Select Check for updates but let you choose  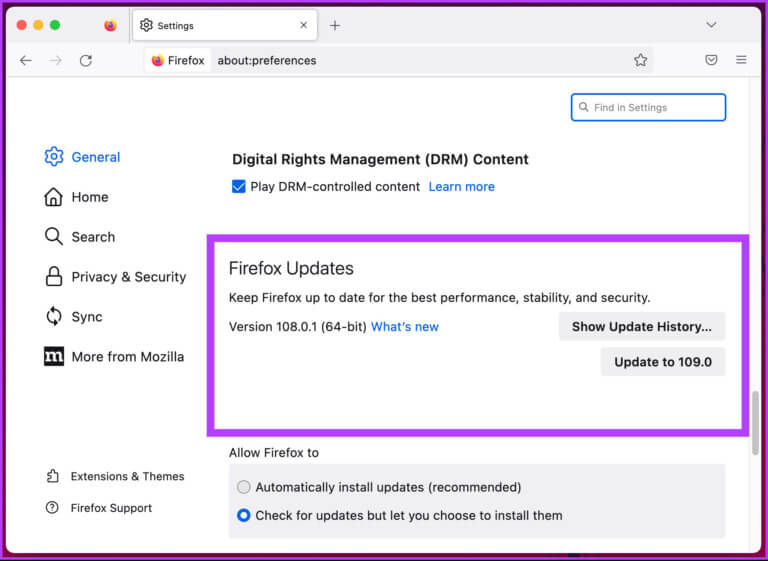pos(243,515)
